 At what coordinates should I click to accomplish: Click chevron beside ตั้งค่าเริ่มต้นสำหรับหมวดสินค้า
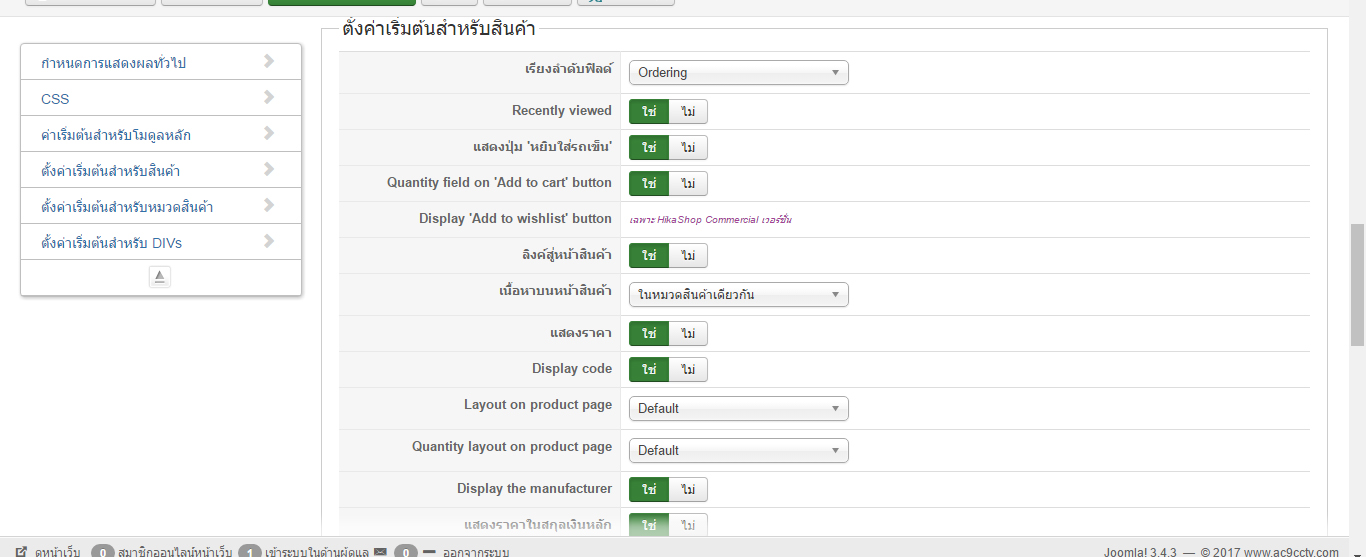point(269,205)
